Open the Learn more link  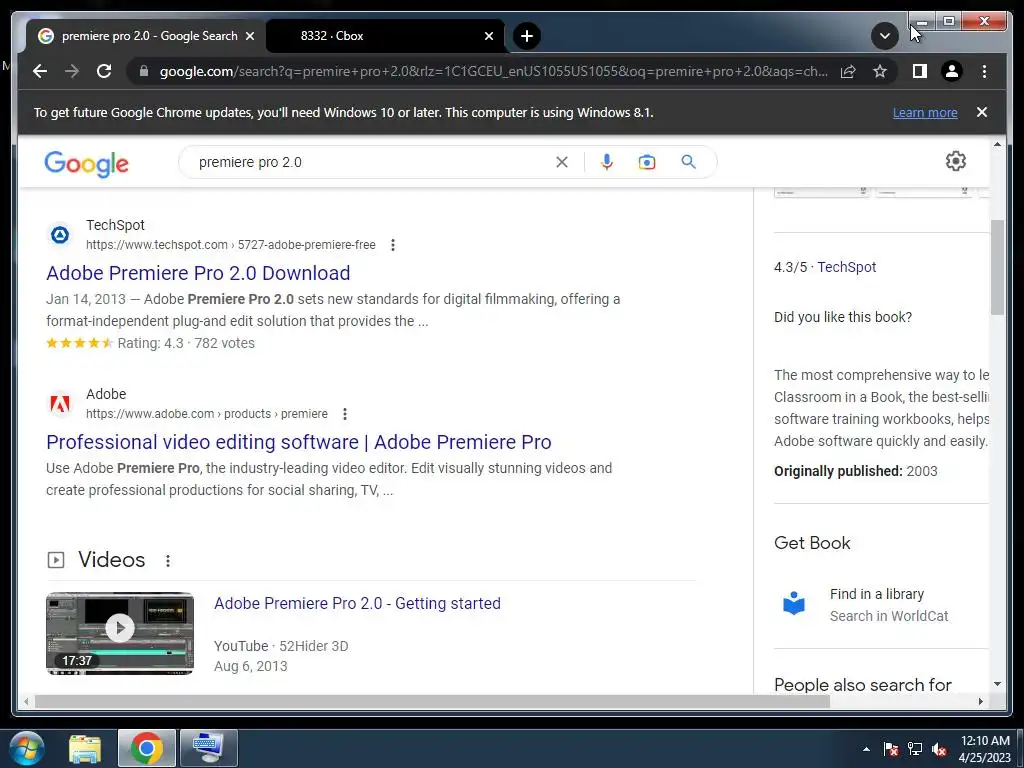click(925, 112)
